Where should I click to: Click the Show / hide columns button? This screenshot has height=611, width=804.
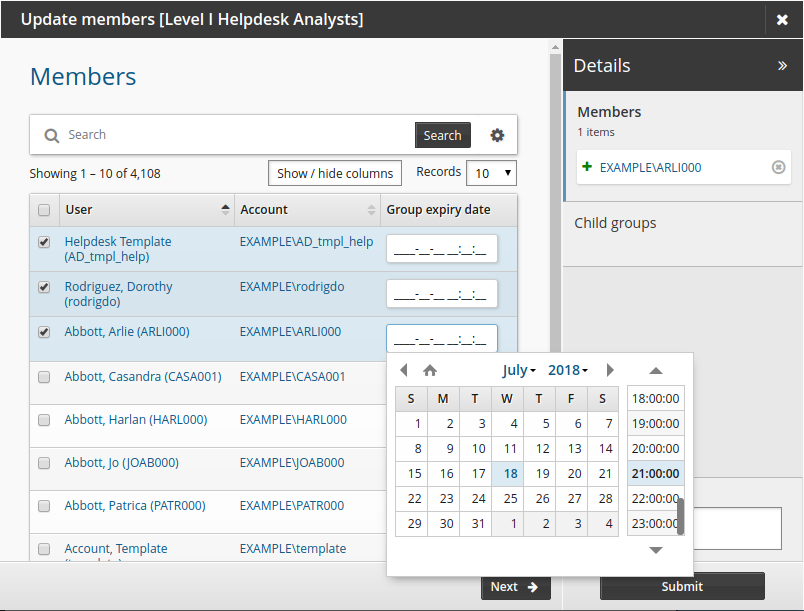pyautogui.click(x=335, y=173)
